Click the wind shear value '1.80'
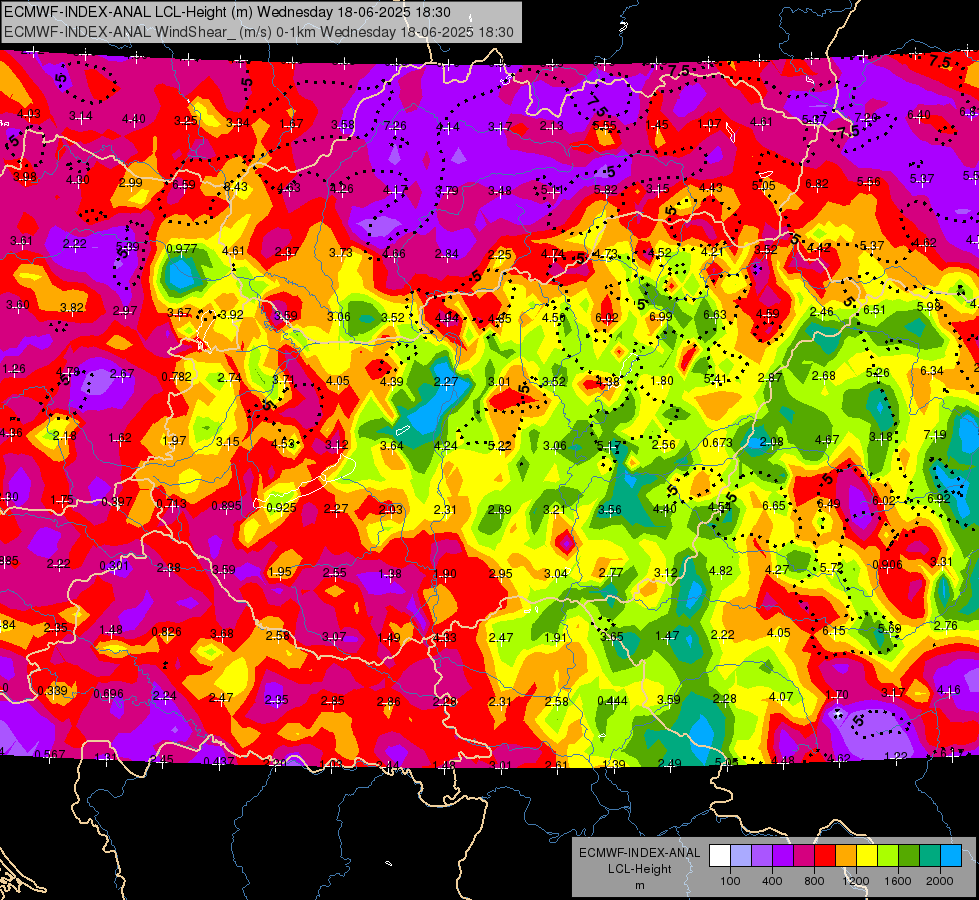979x900 pixels. 662,380
